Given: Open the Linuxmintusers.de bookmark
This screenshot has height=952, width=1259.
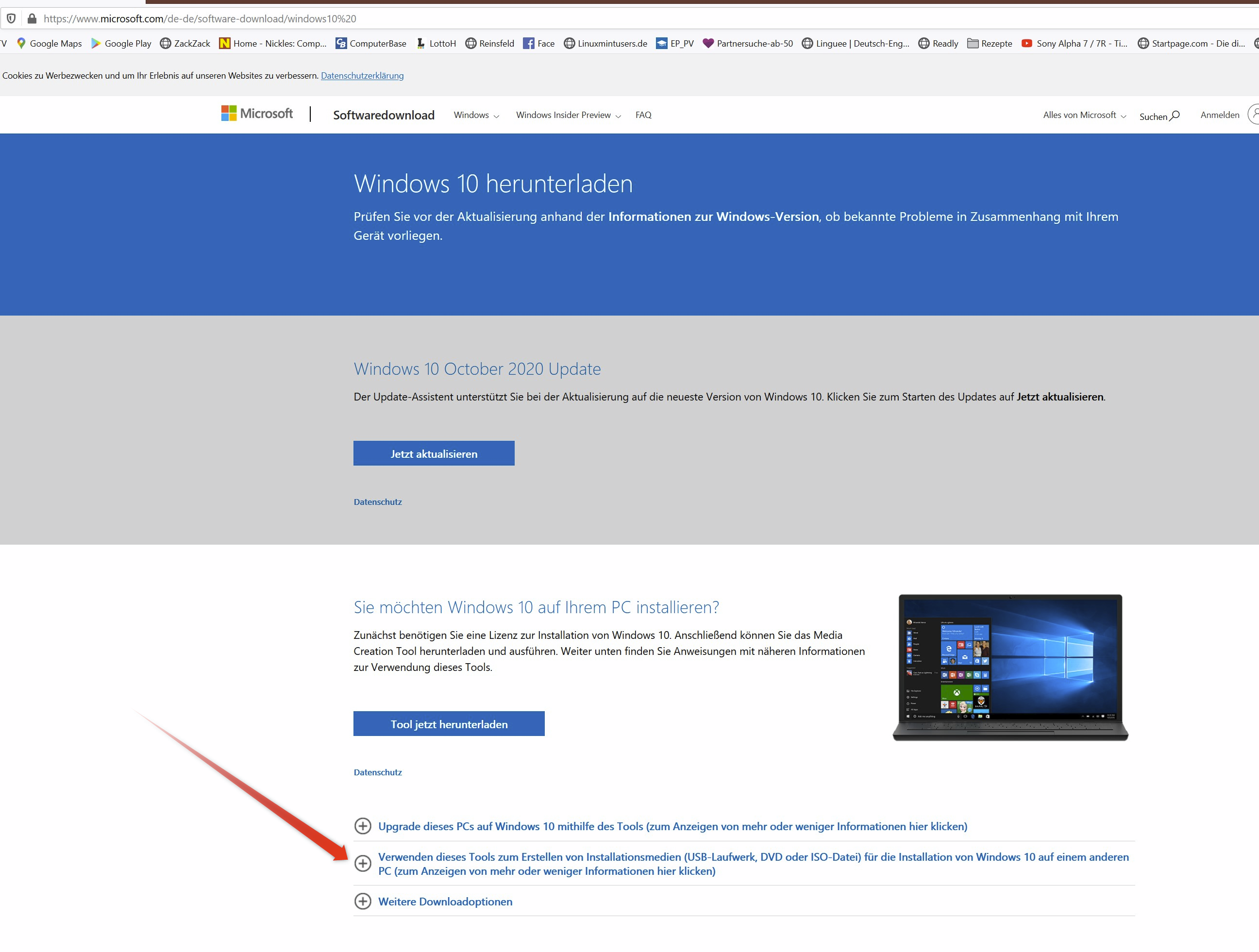Looking at the screenshot, I should point(605,43).
